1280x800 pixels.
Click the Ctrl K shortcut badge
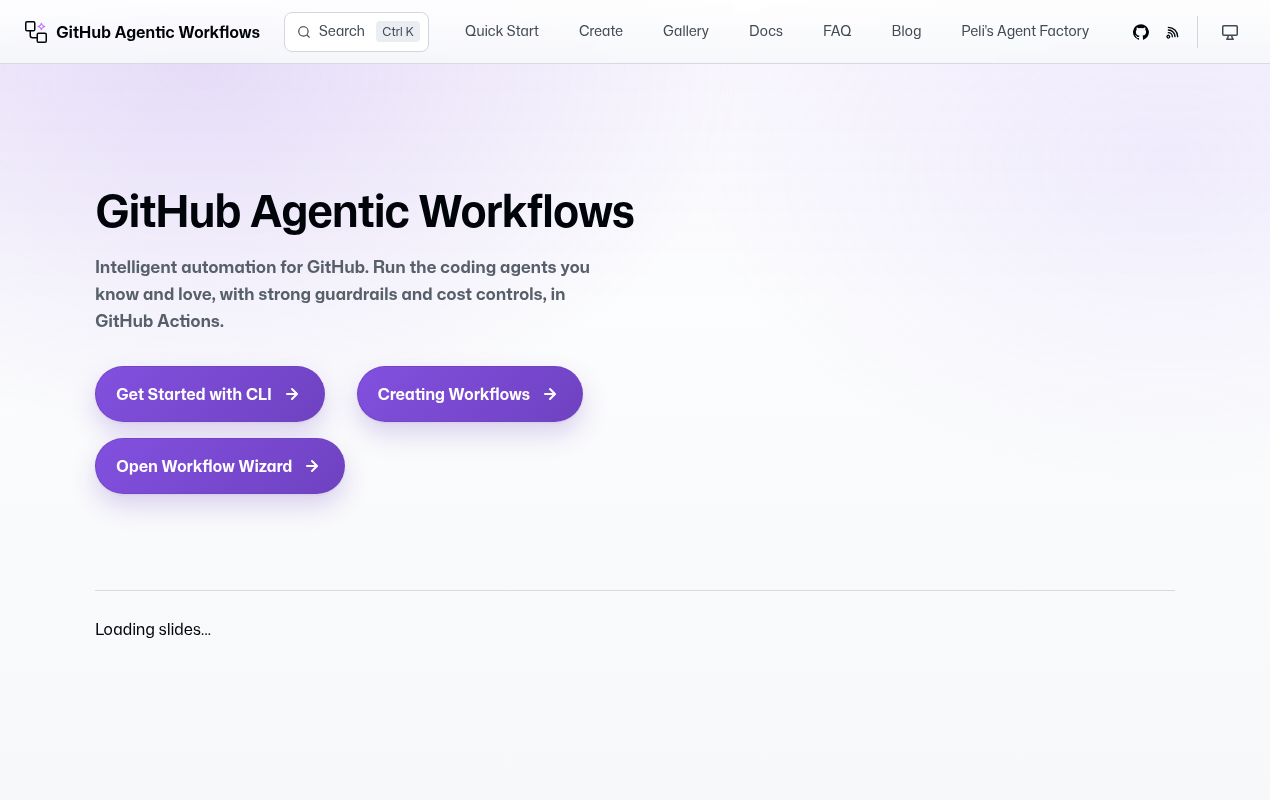click(x=398, y=32)
